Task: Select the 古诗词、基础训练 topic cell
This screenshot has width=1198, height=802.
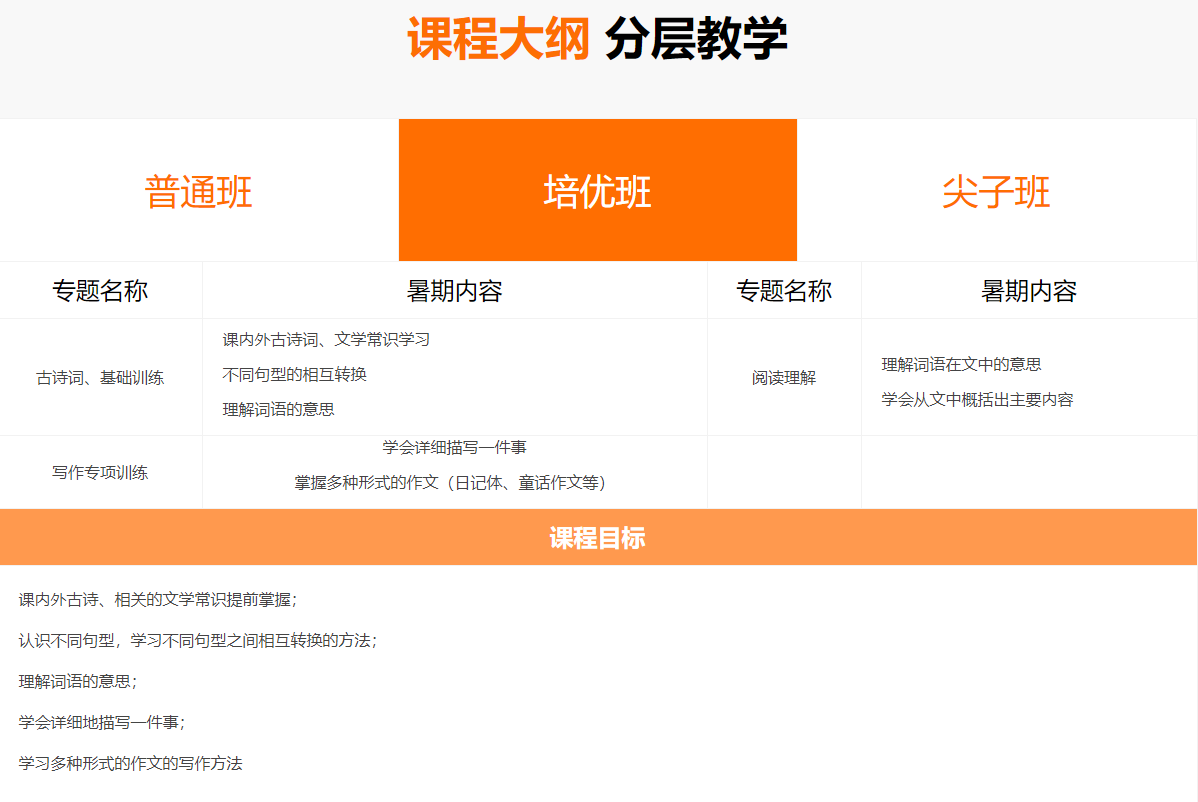Action: point(100,378)
